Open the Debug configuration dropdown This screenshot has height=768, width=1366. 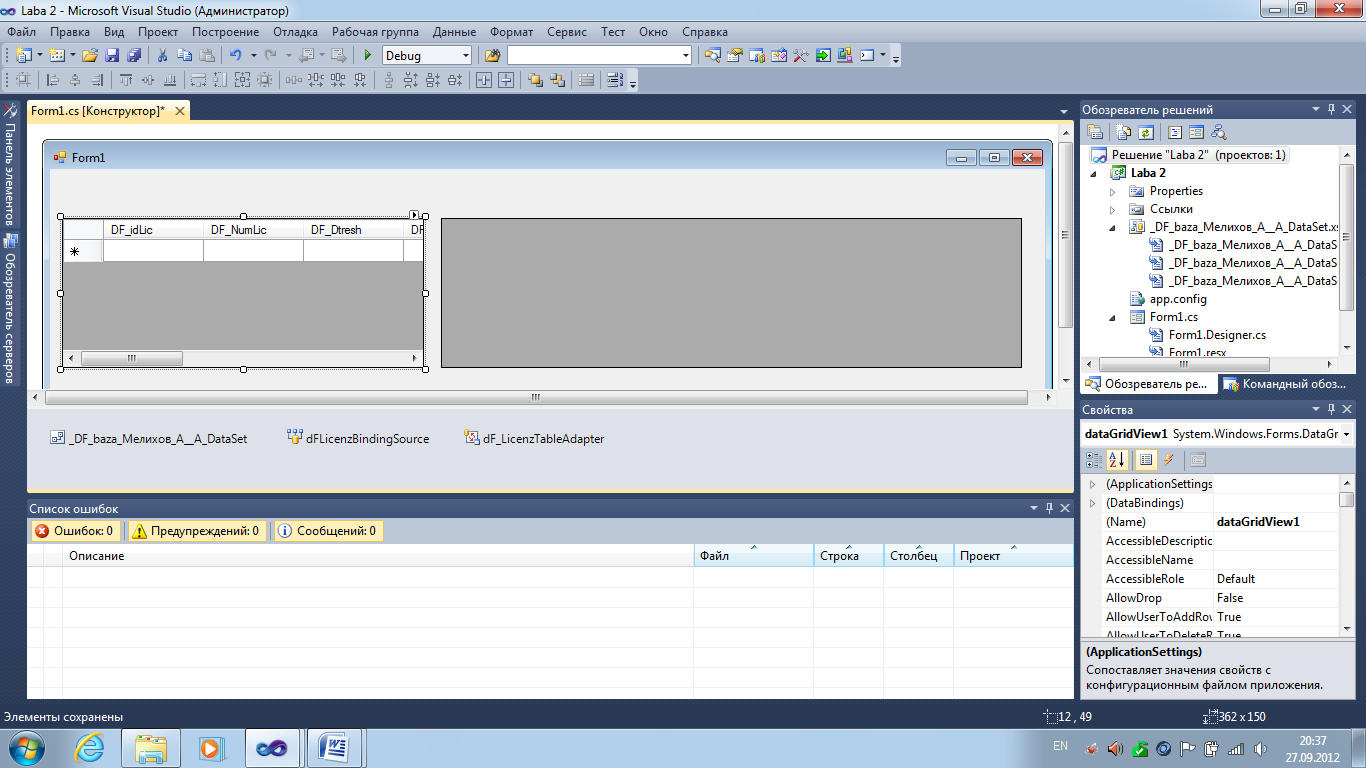(465, 56)
